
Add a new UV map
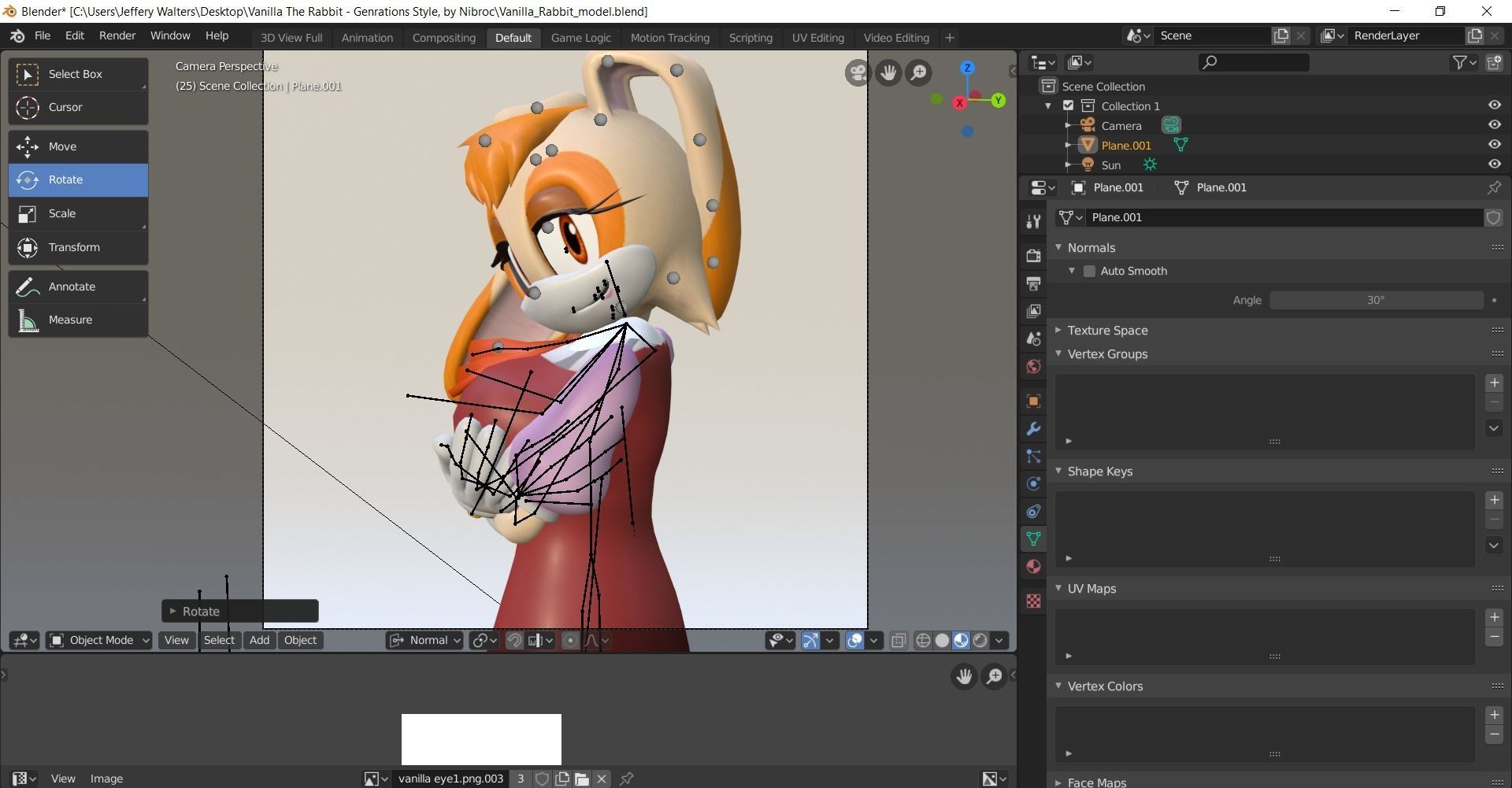[1494, 617]
